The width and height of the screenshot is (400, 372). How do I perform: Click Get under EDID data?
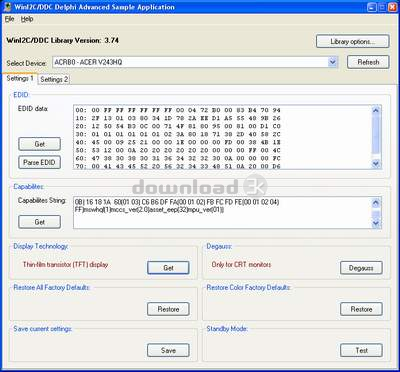[x=40, y=144]
